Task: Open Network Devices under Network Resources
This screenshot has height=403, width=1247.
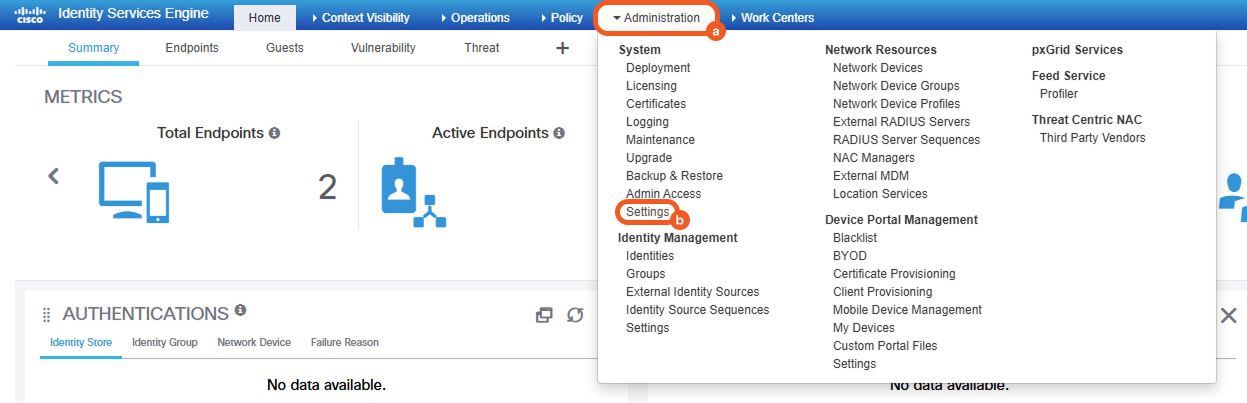Action: [877, 68]
